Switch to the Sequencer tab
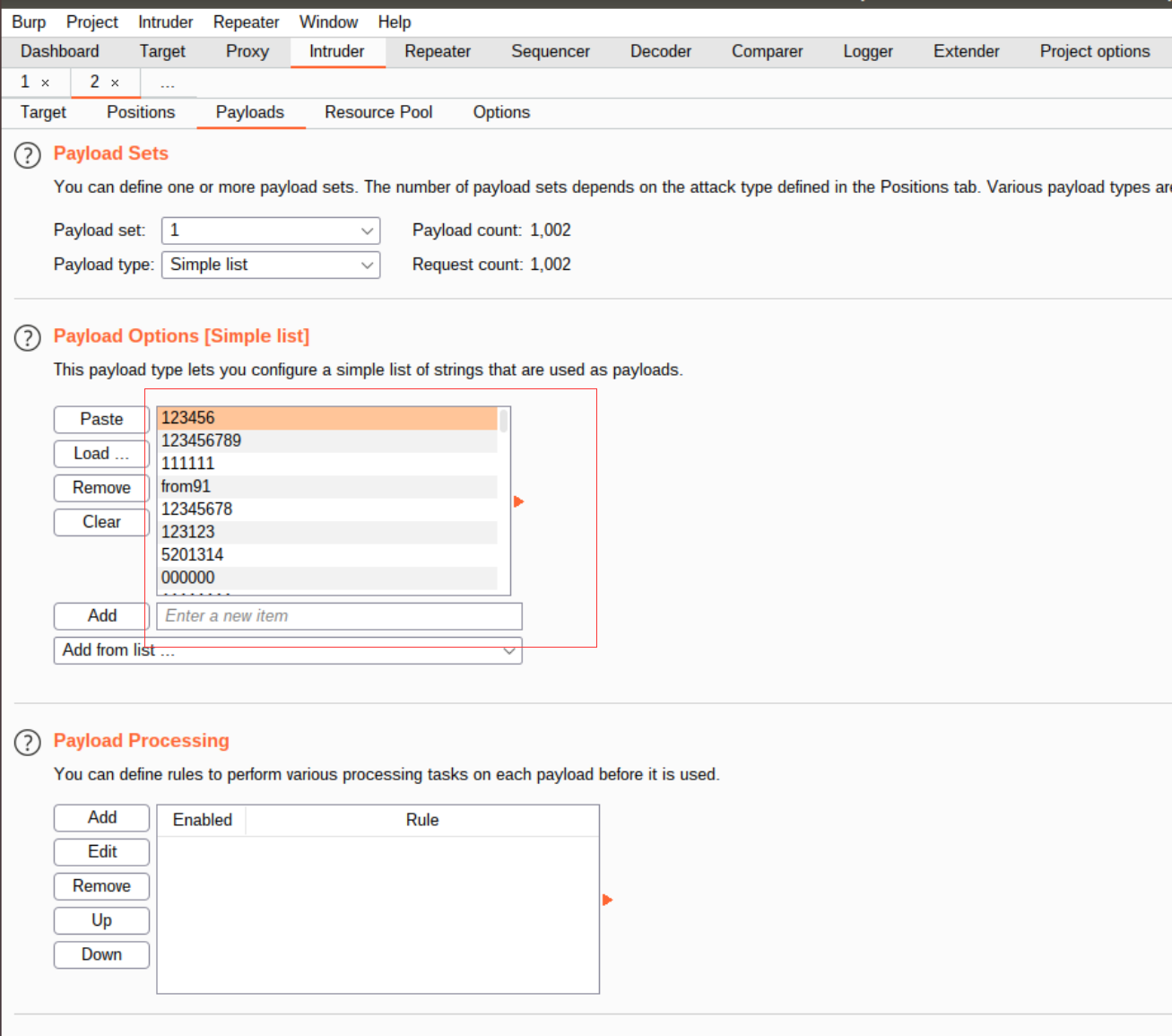This screenshot has height=1036, width=1172. [x=551, y=52]
